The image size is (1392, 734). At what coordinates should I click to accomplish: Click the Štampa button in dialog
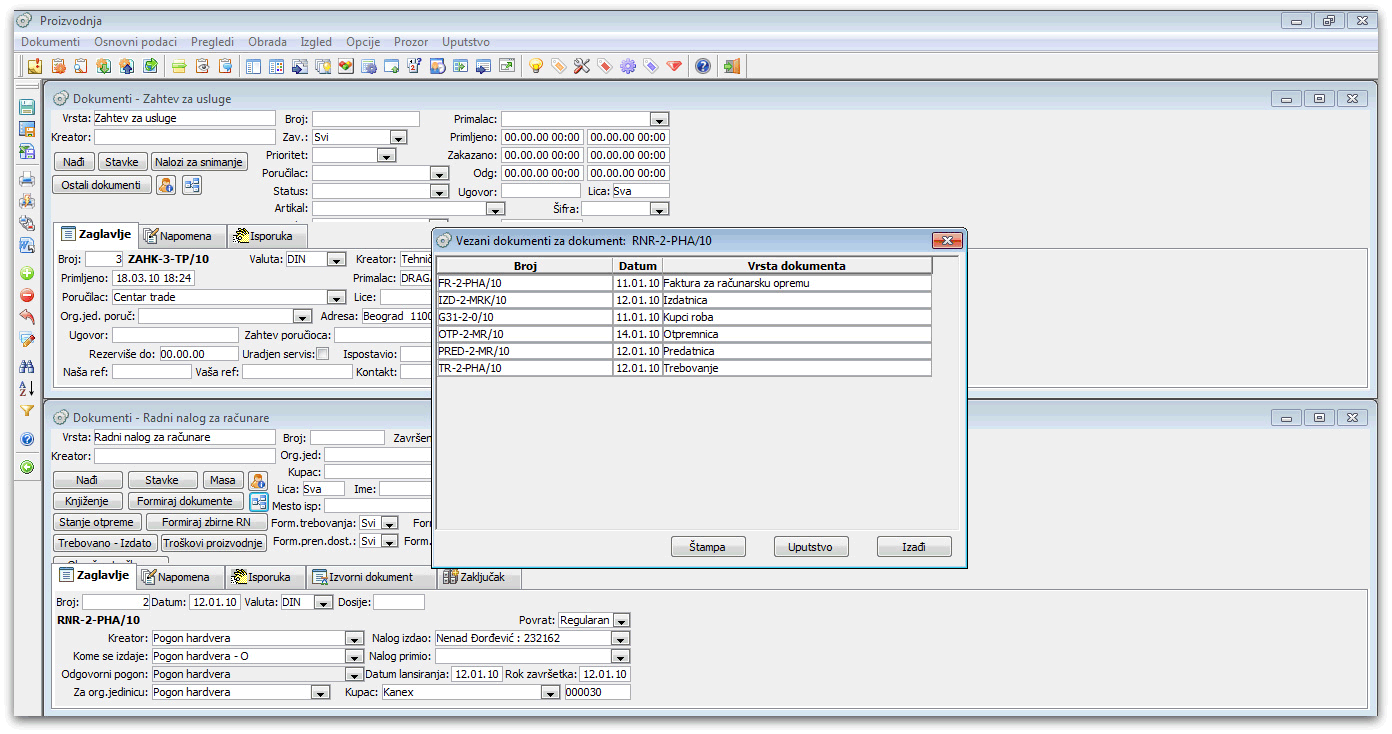click(708, 547)
